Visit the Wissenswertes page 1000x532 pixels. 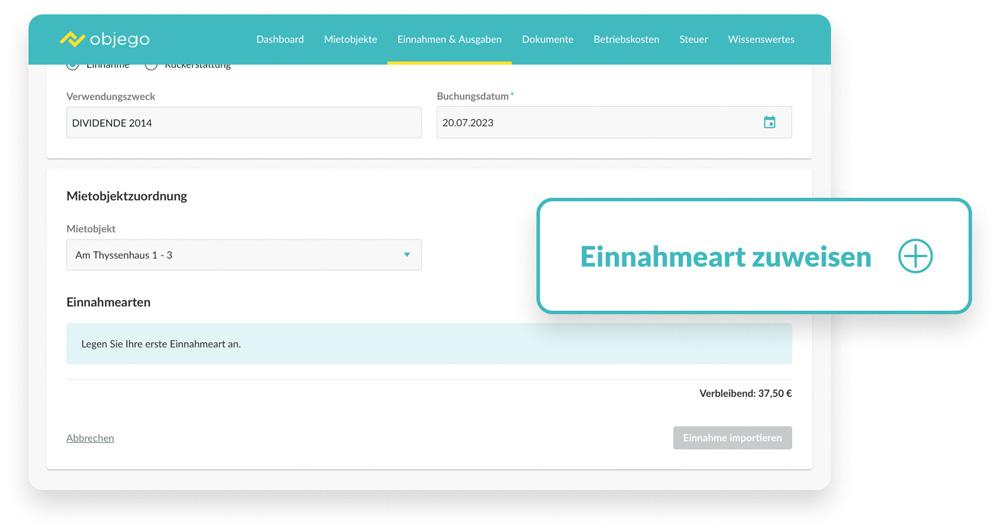point(761,39)
